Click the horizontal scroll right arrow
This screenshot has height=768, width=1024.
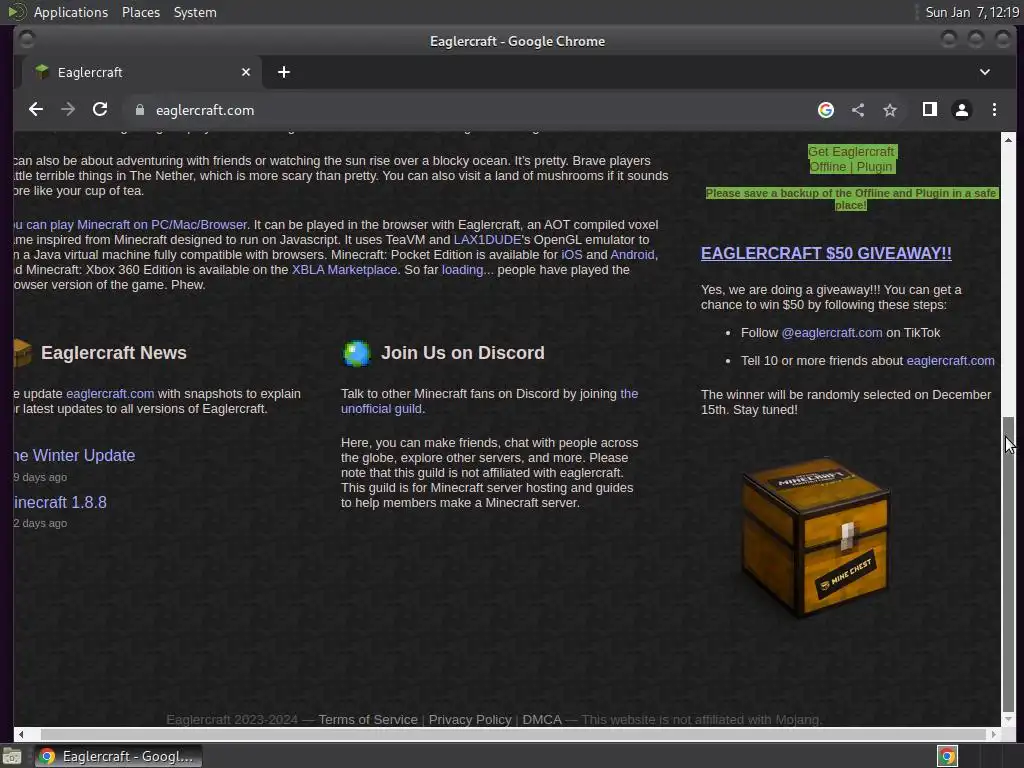click(x=993, y=734)
